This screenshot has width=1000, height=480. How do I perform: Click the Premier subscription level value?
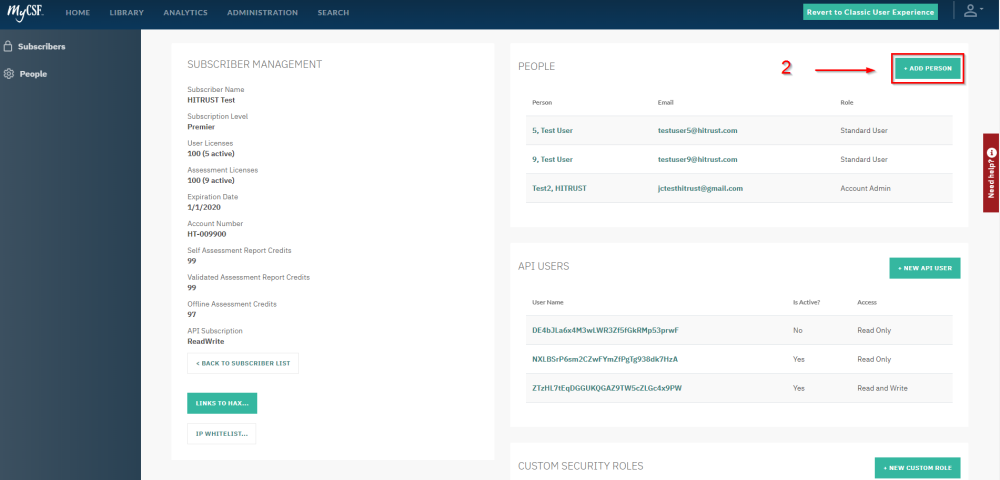click(x=201, y=127)
